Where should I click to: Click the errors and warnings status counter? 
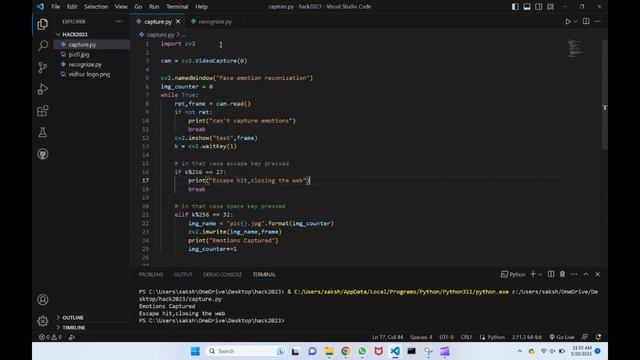50,337
